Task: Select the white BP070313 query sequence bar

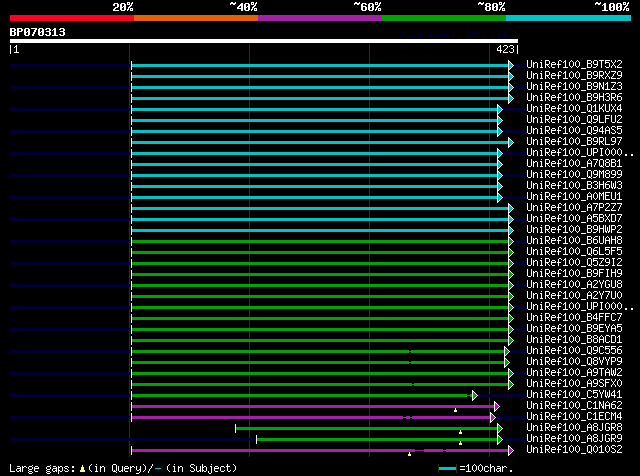Action: (264, 41)
